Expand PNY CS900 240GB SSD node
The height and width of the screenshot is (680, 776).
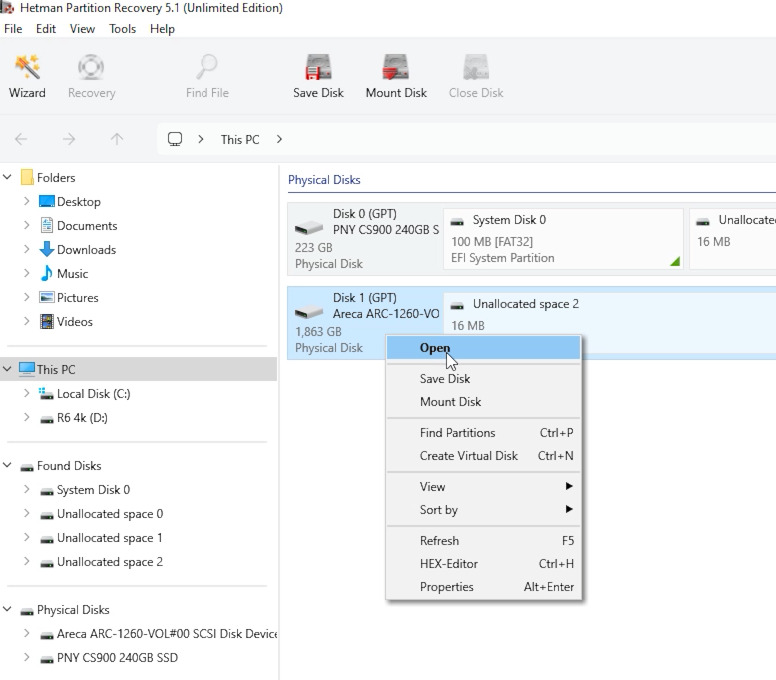point(26,657)
